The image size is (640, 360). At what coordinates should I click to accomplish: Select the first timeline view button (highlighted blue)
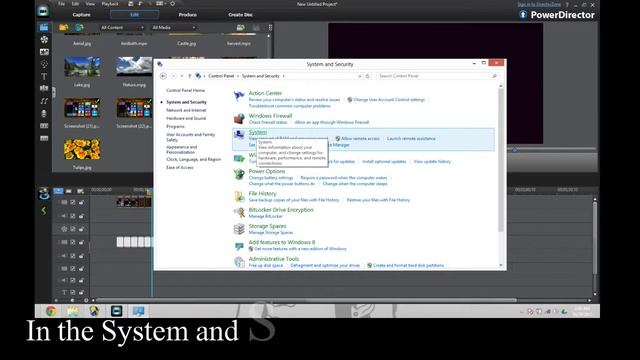[58, 191]
